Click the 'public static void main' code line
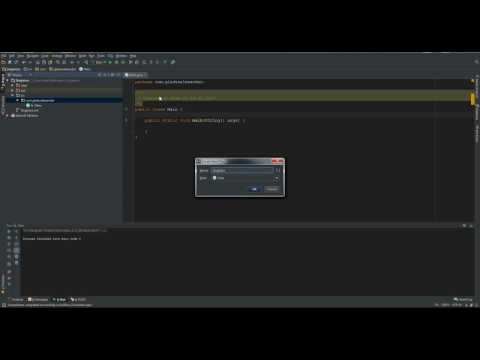 (195, 121)
